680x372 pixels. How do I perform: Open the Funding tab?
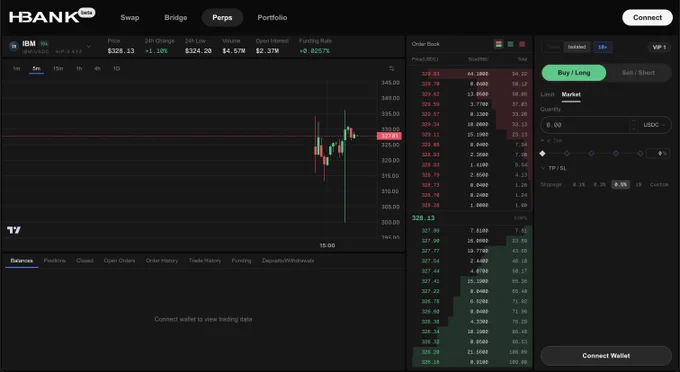pos(241,261)
